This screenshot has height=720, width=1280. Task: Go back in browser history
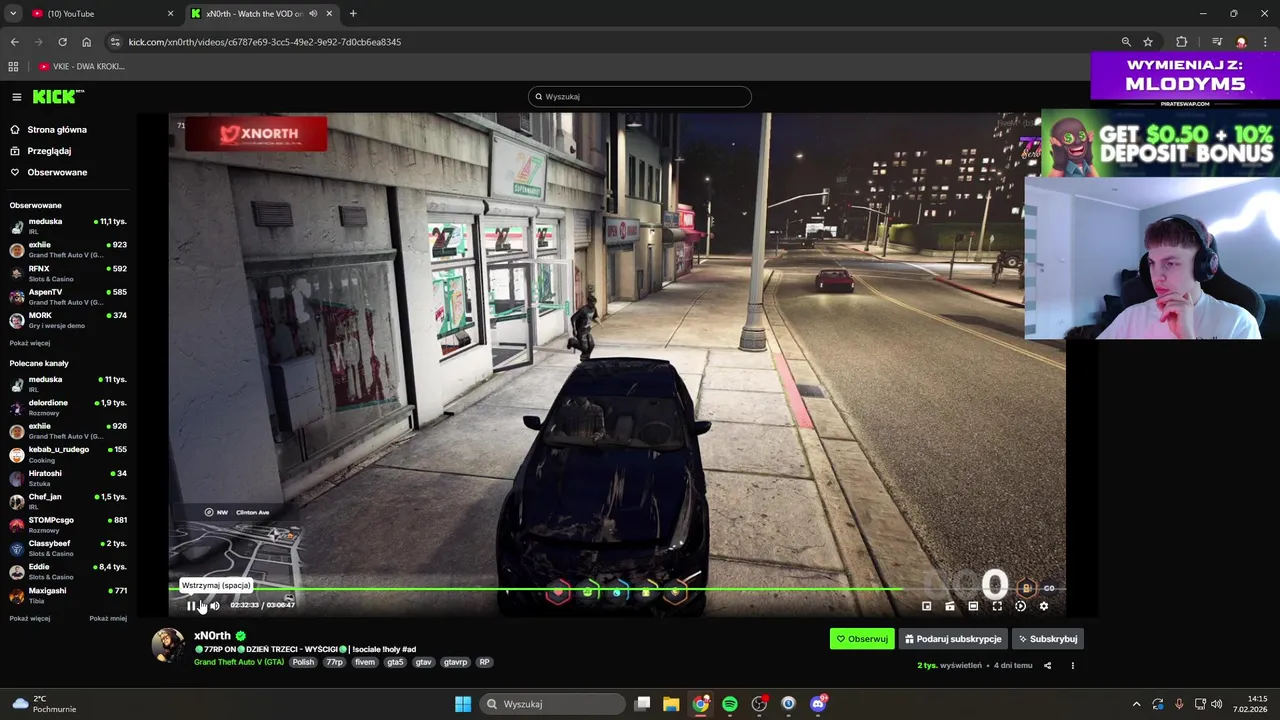pyautogui.click(x=14, y=42)
